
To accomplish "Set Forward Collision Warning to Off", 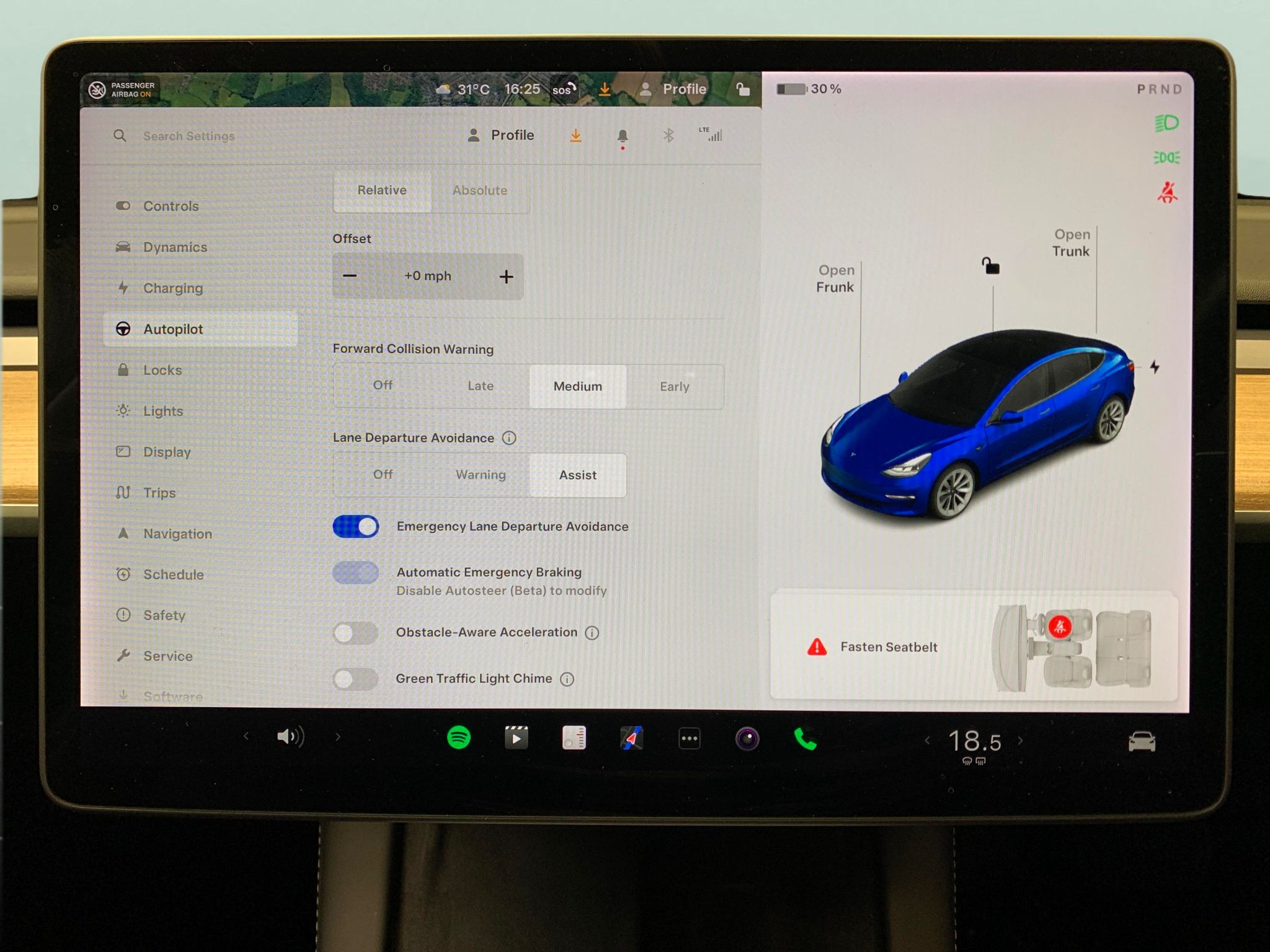I will pos(383,386).
